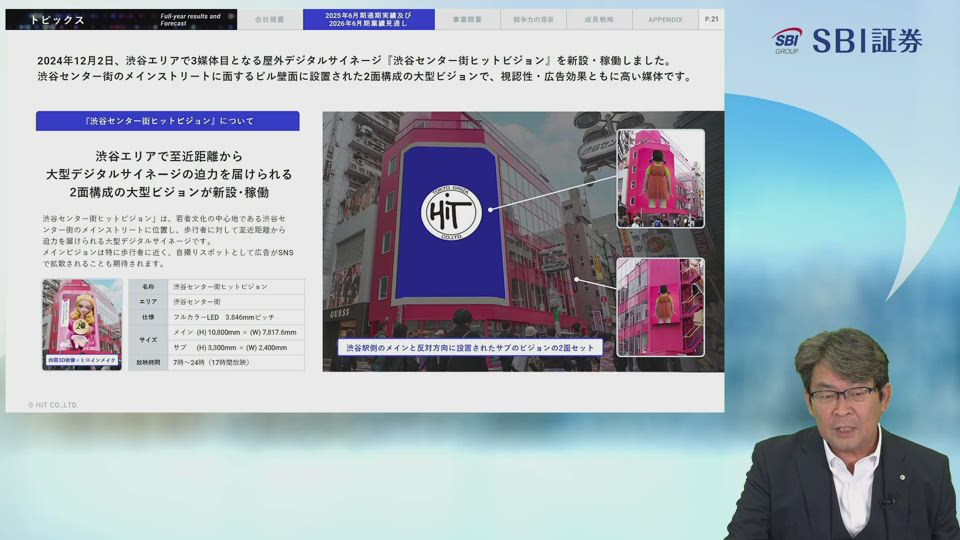The width and height of the screenshot is (960, 540).
Task: Click the 肉眼3D映像×ヒロインメイク caption label
Action: click(x=82, y=359)
